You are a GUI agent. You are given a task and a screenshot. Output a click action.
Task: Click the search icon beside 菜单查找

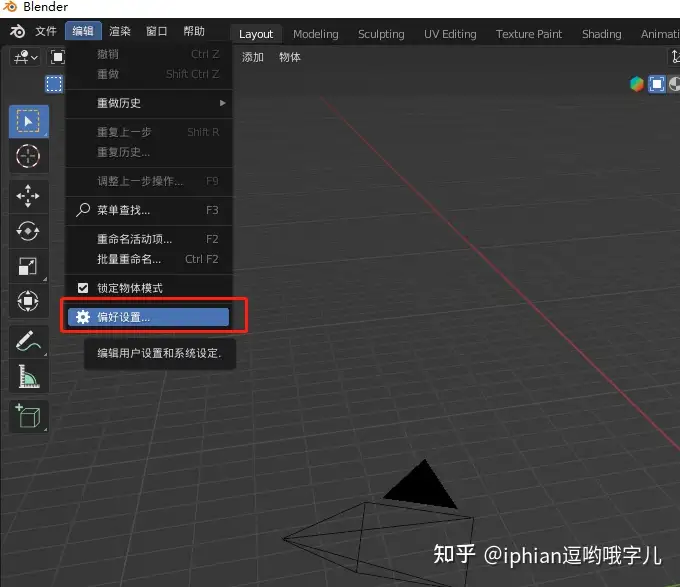(x=82, y=210)
